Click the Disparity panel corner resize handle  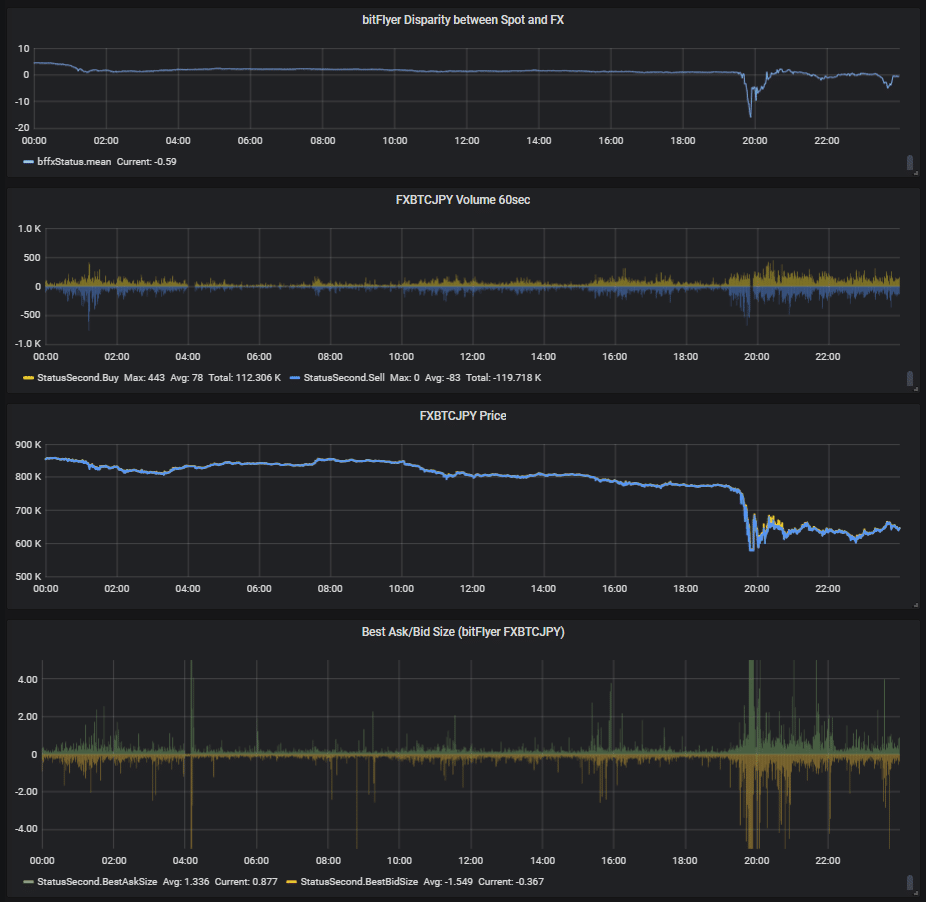pos(916,173)
